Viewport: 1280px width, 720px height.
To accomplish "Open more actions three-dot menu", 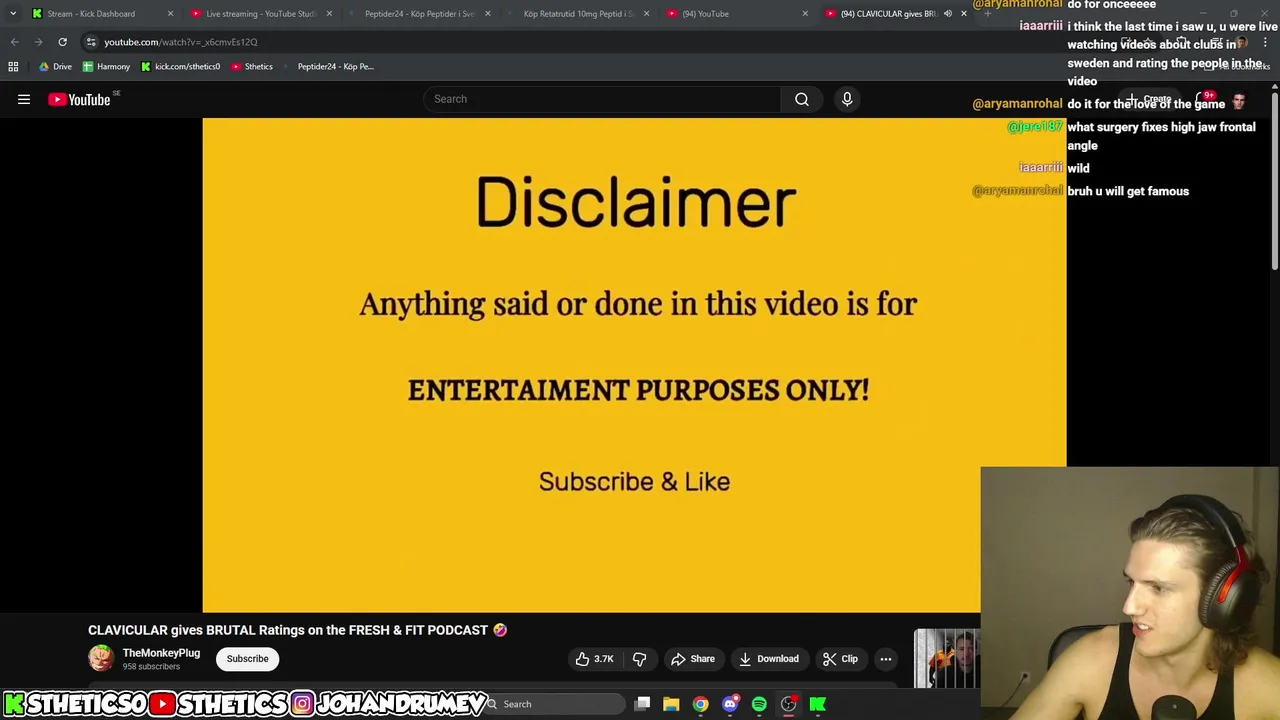I will click(x=885, y=659).
